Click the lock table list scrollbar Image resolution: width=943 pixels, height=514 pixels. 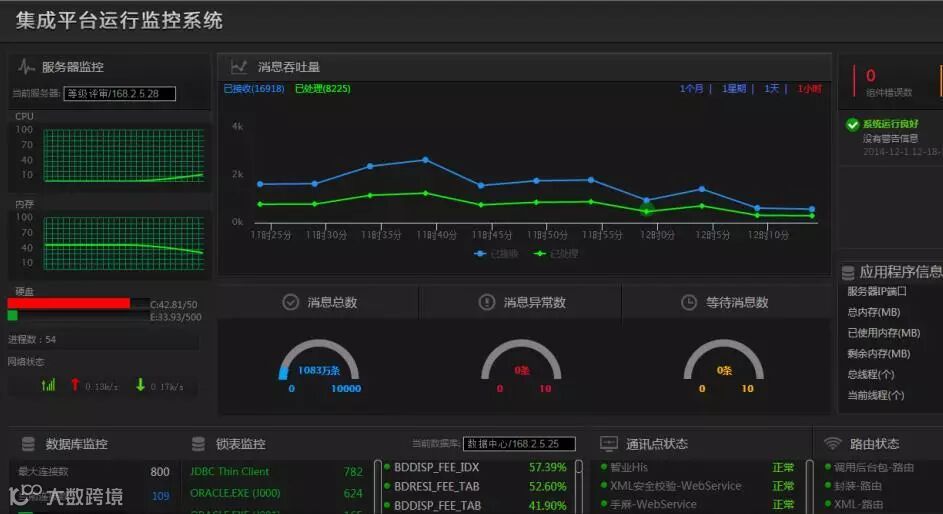pos(378,487)
